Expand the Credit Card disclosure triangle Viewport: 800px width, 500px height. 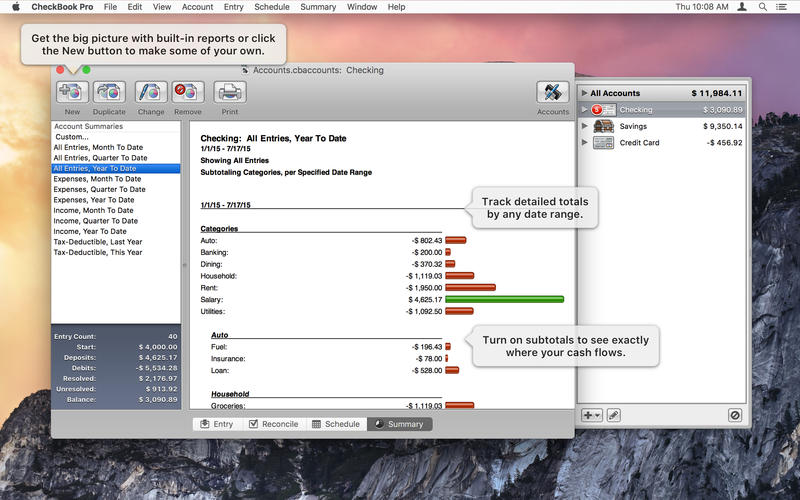coord(584,142)
